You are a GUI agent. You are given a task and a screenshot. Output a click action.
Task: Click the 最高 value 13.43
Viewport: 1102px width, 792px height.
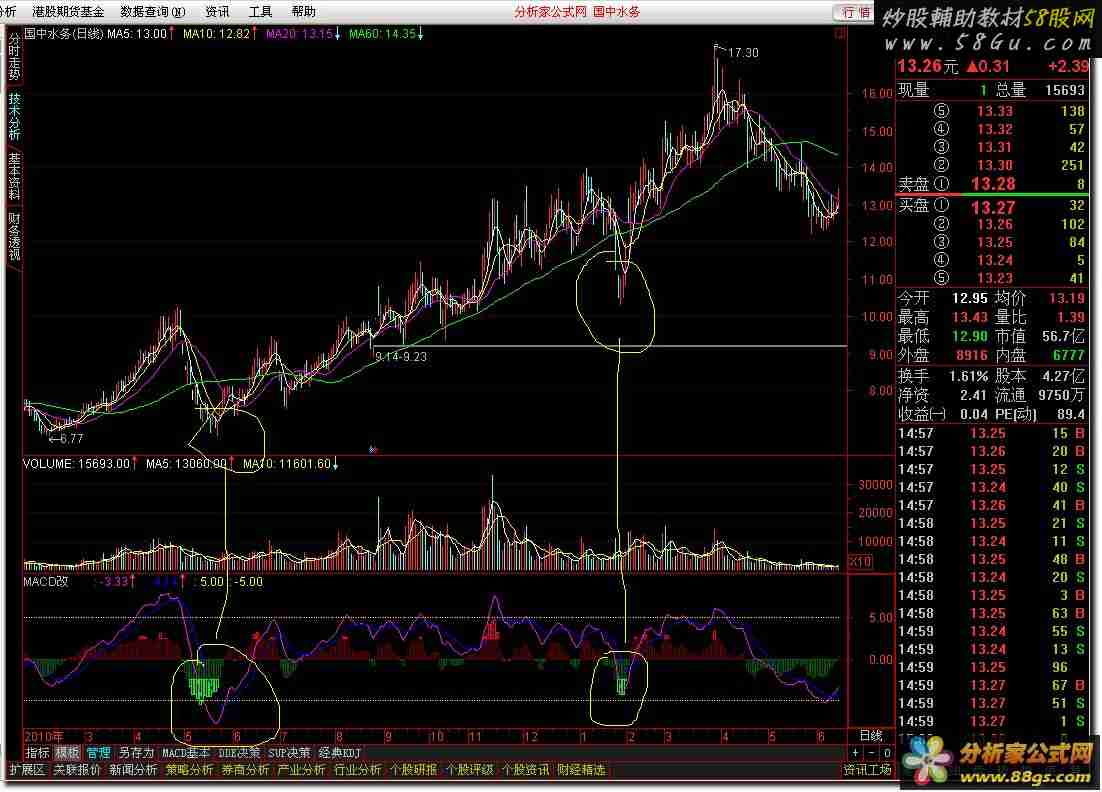(969, 317)
